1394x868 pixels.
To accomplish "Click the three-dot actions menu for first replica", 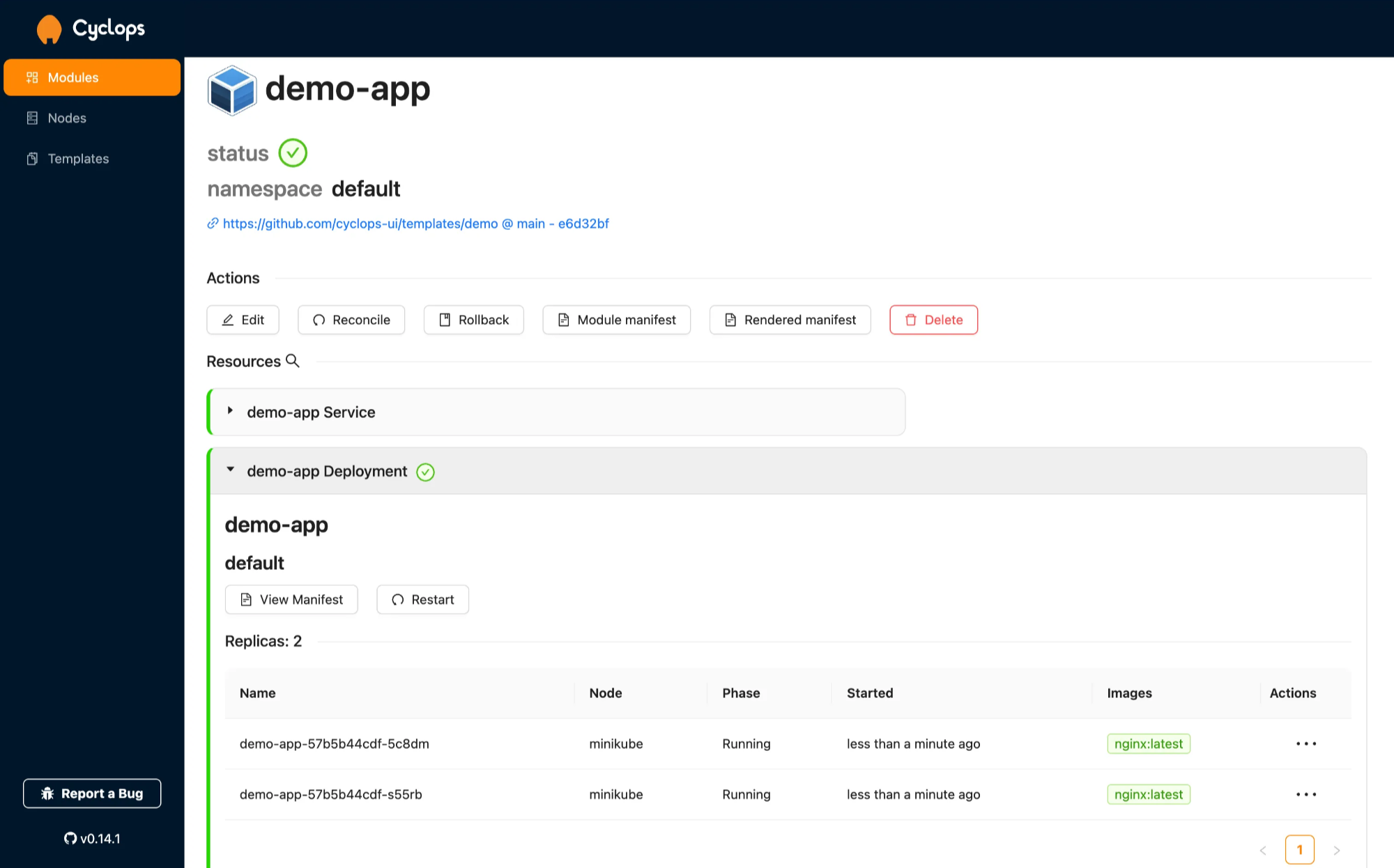I will [x=1306, y=744].
